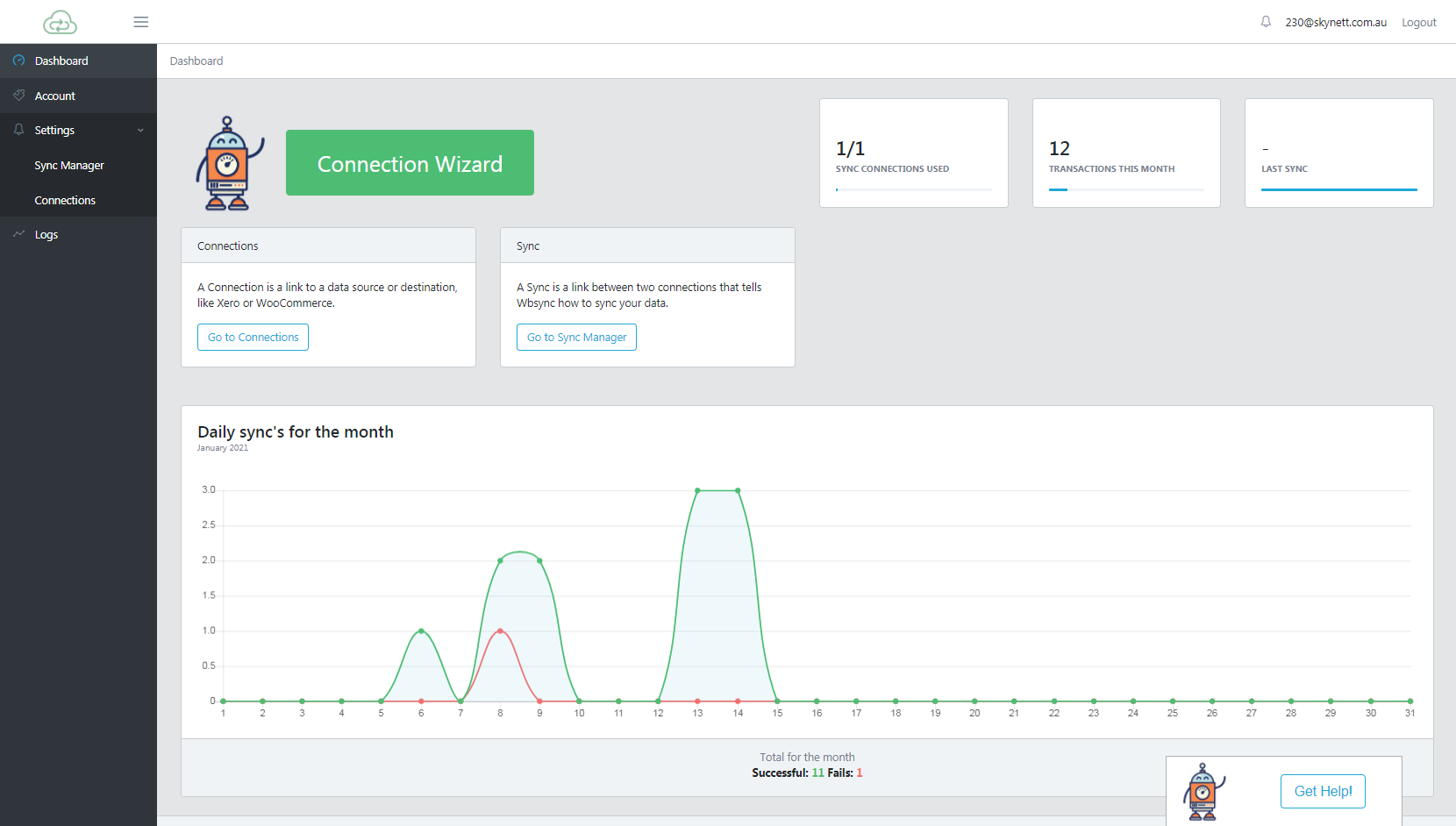Click the 1/1 sync connections value
Viewport: 1456px width, 826px height.
coord(850,149)
